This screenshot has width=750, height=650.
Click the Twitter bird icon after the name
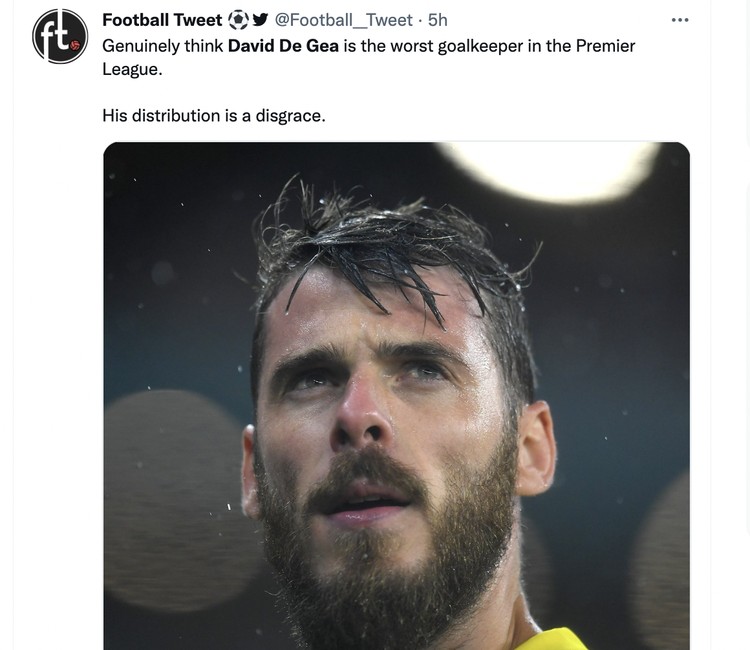[260, 20]
